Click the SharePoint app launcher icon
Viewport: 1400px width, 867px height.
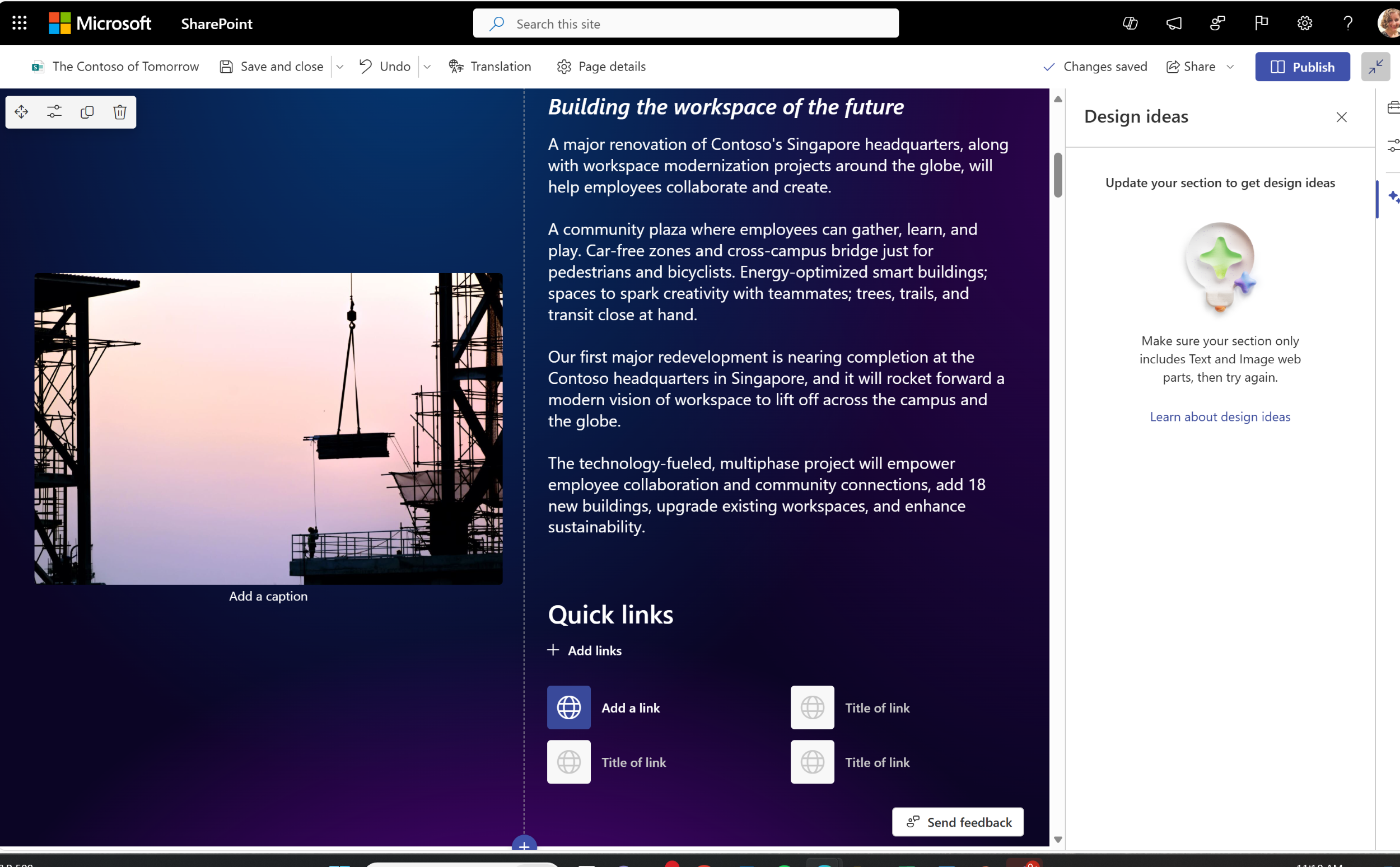coord(19,22)
